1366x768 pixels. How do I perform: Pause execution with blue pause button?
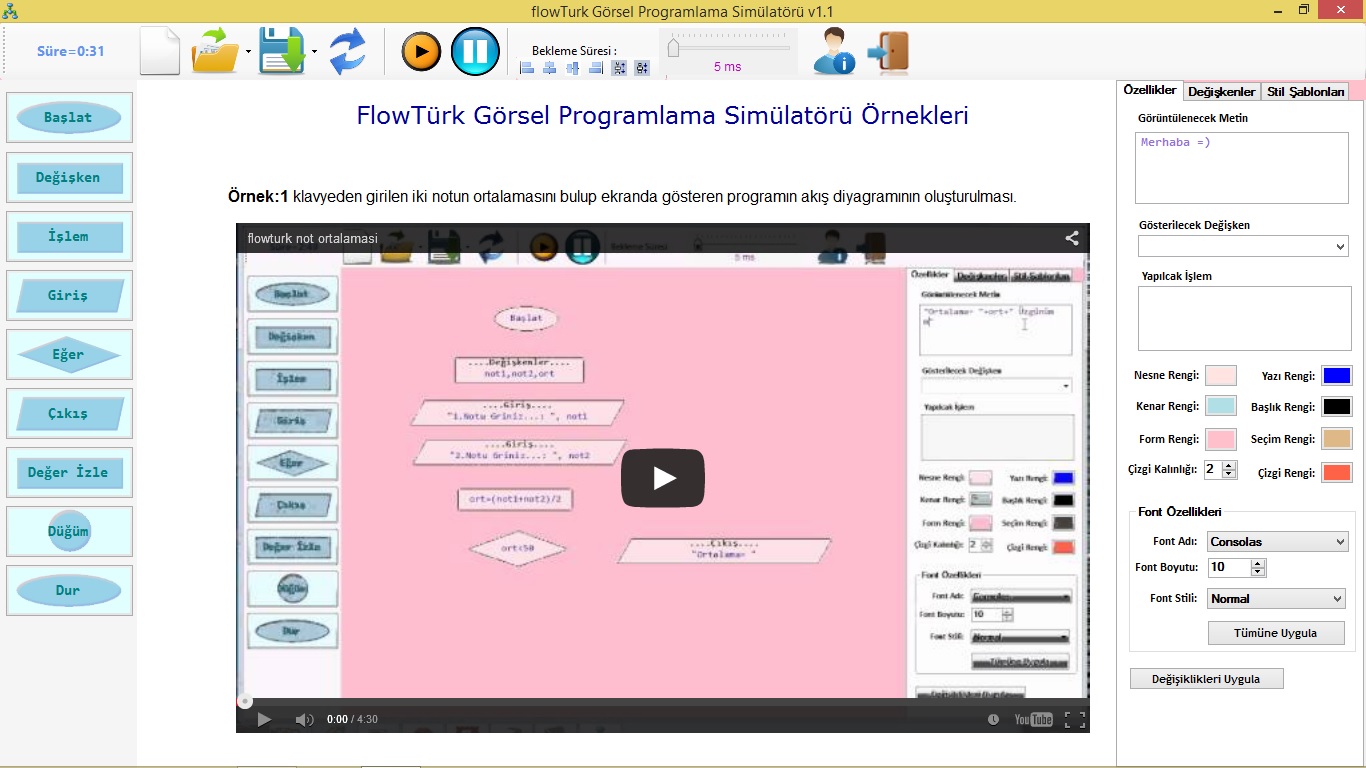[475, 51]
